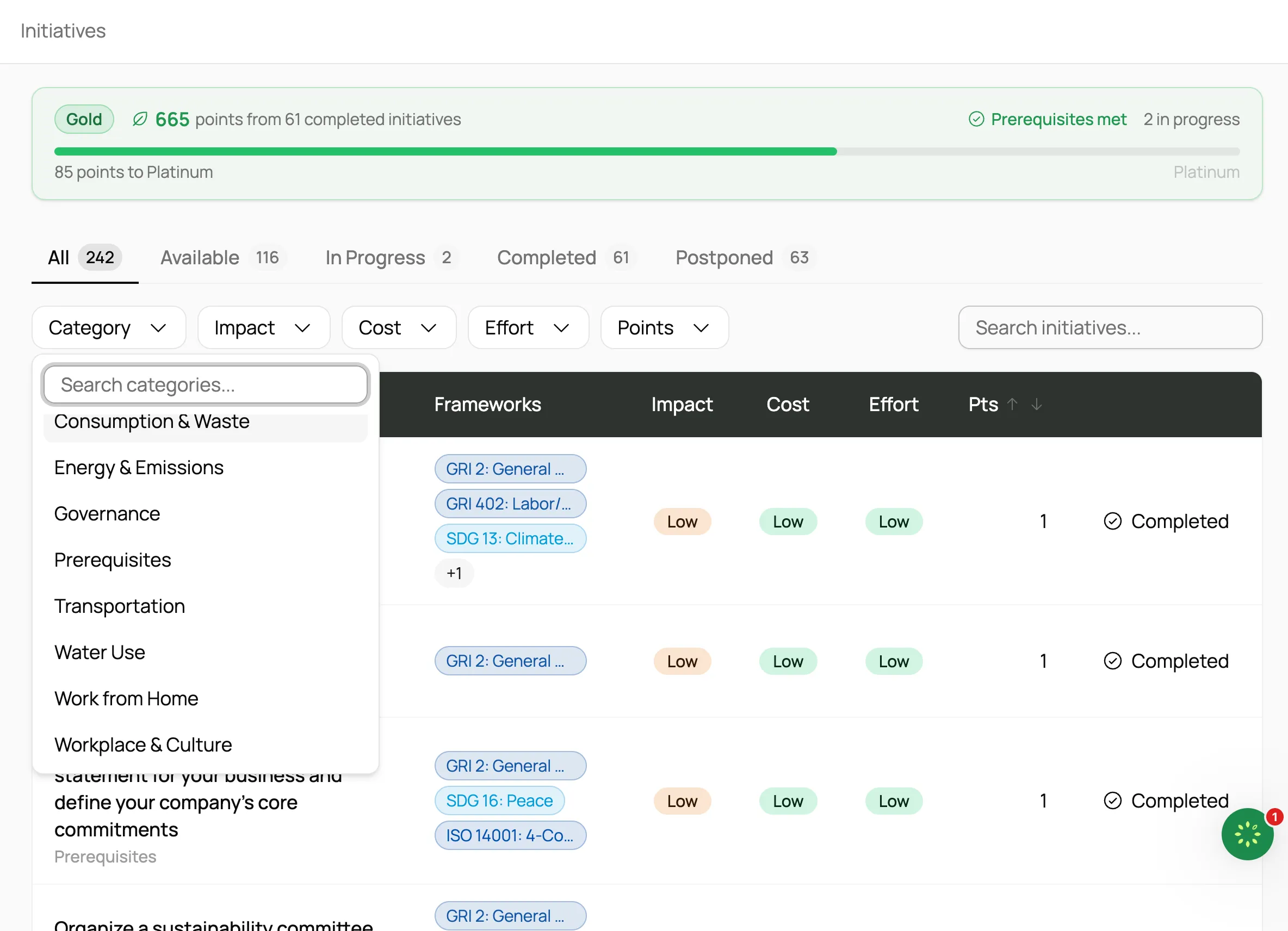This screenshot has height=931, width=1288.
Task: Select Water Use category
Action: tap(206, 652)
